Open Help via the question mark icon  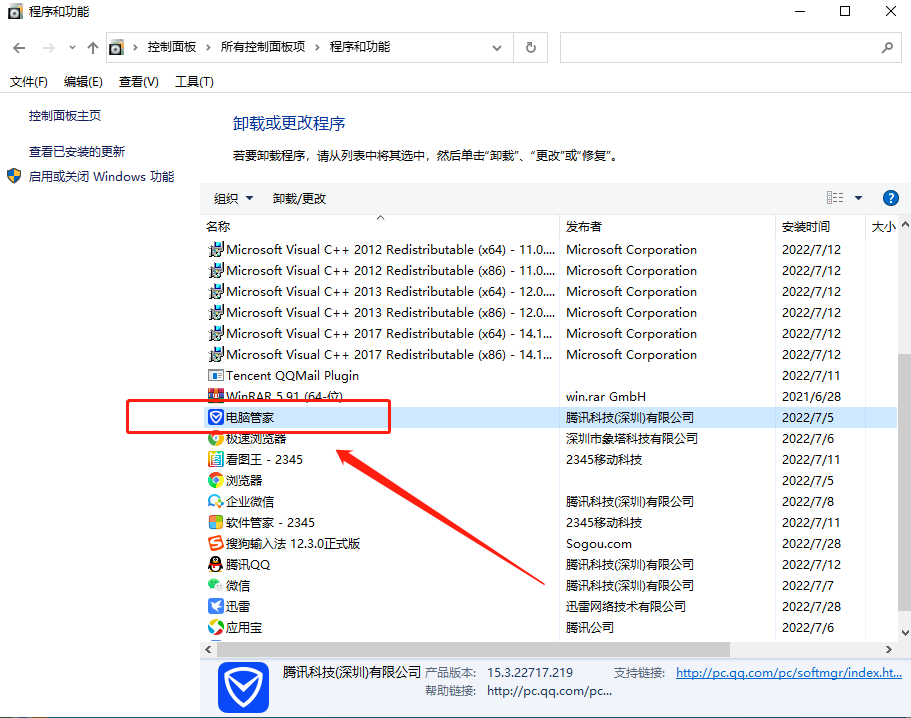pyautogui.click(x=890, y=197)
